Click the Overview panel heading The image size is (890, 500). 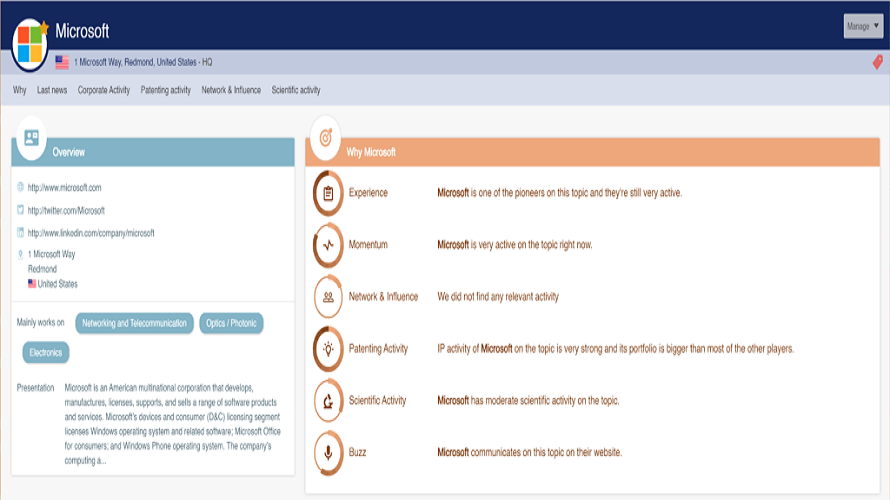point(69,152)
